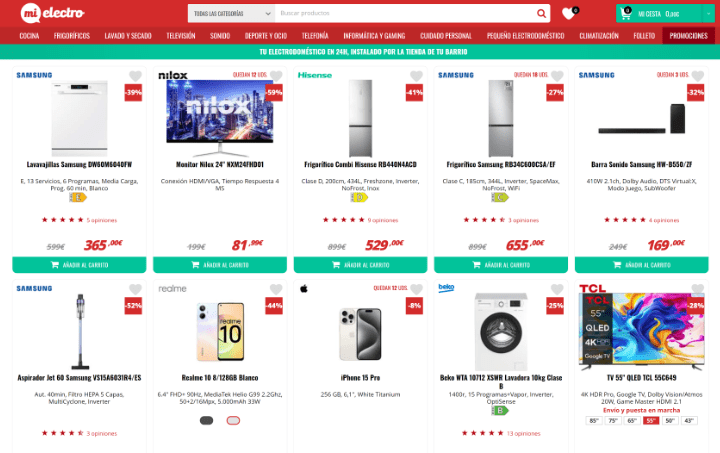This screenshot has width=720, height=453.
Task: Favorite the iPhone 15 Pro heart
Action: [x=416, y=289]
